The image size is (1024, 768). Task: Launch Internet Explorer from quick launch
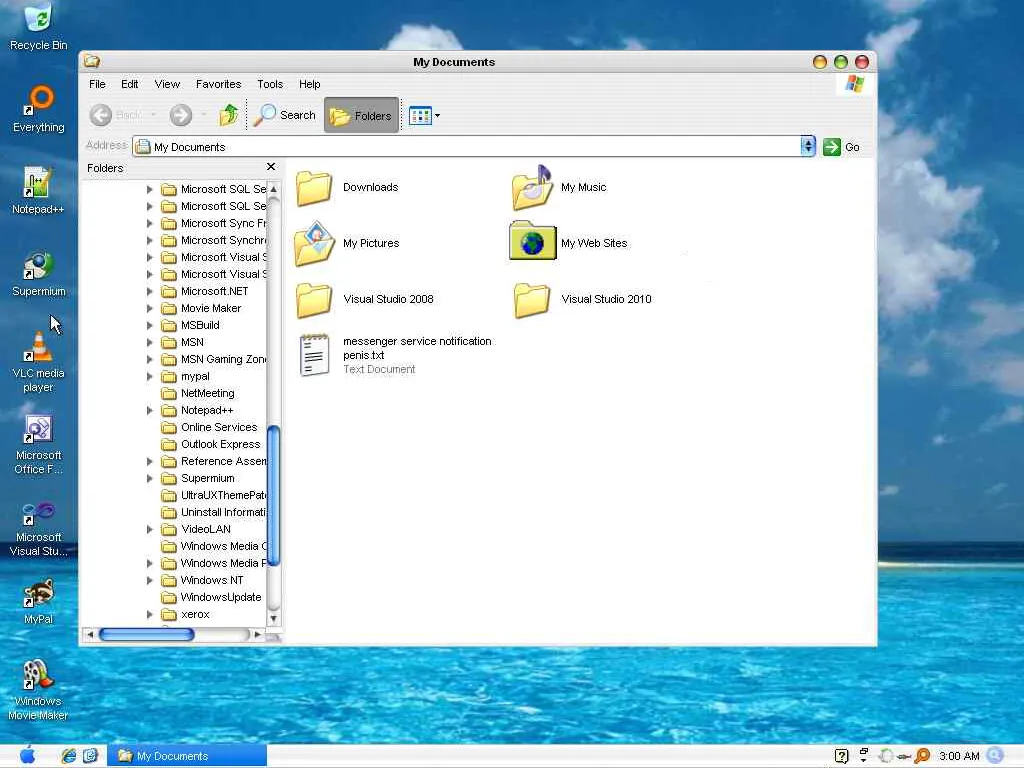pos(69,756)
